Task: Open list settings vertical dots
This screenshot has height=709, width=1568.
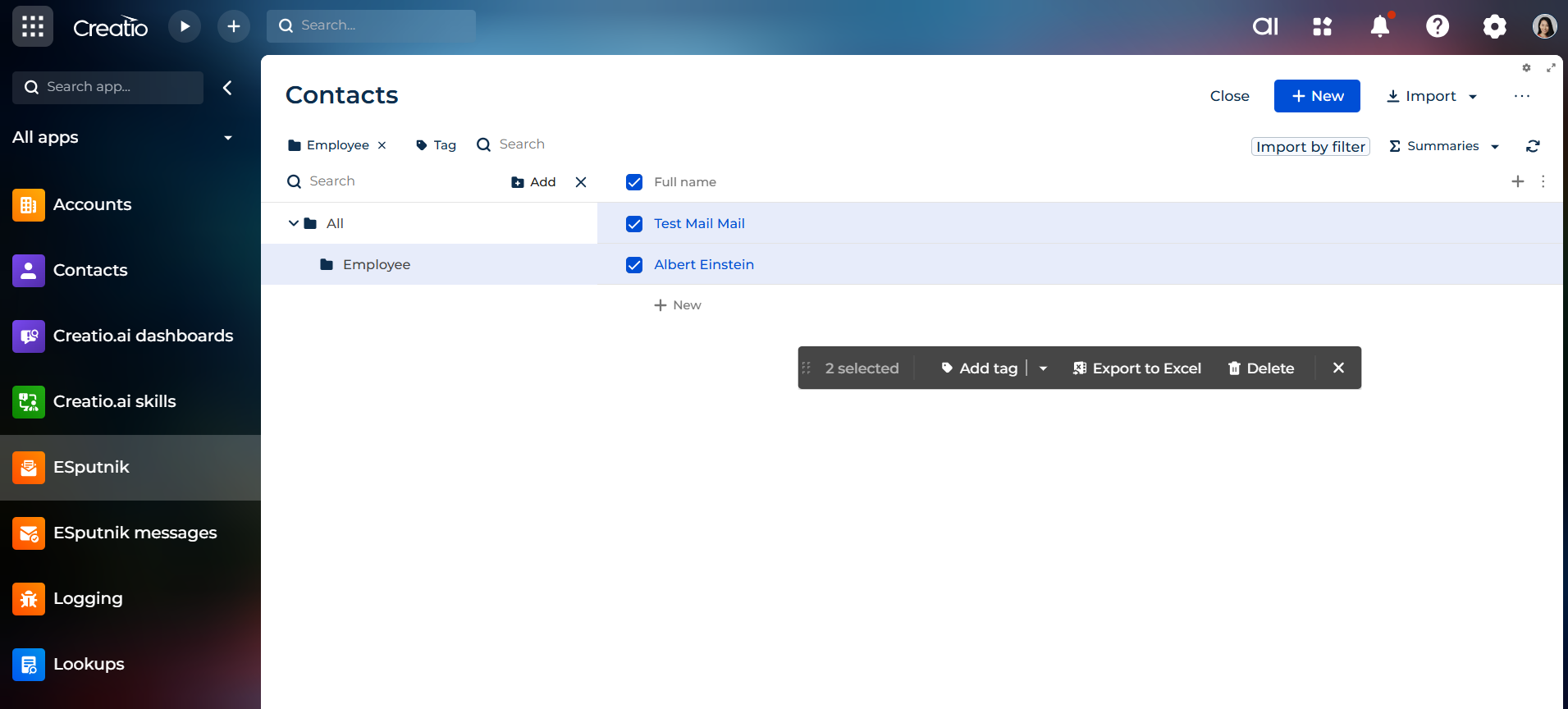Action: click(1543, 181)
